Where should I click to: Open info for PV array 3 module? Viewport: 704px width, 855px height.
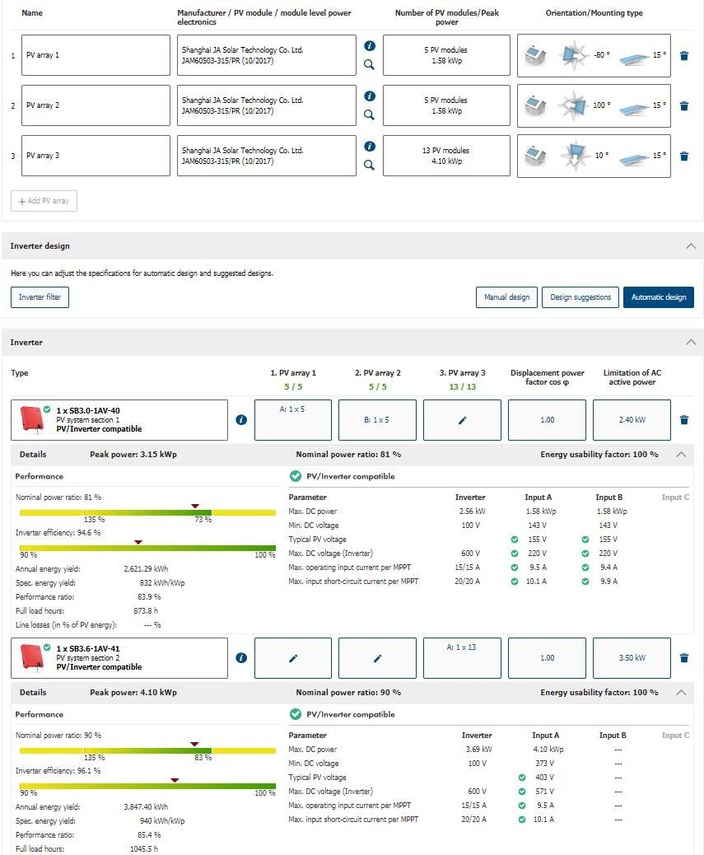[369, 146]
